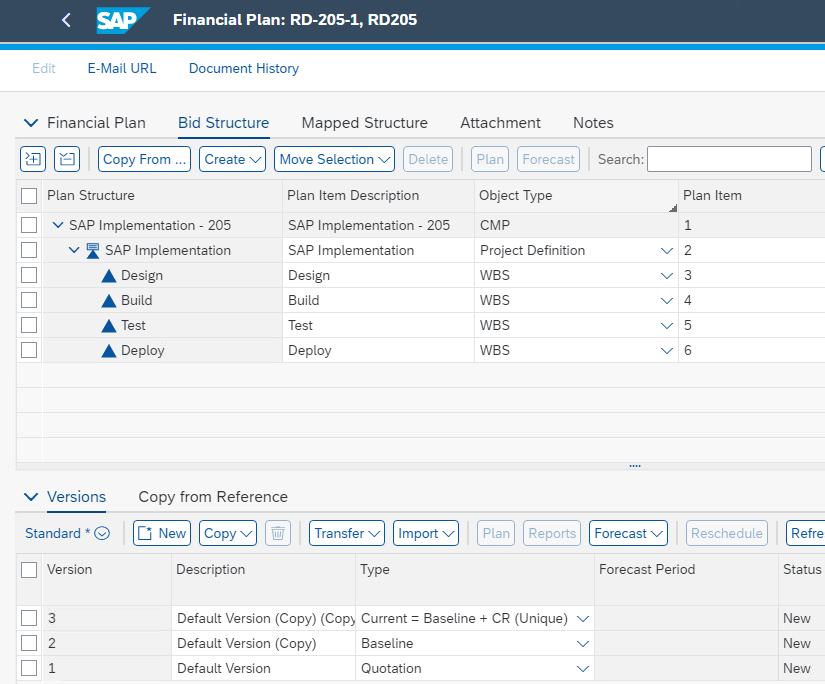Check the Build row checkbox
Screen dimensions: 825x684
pos(29,300)
